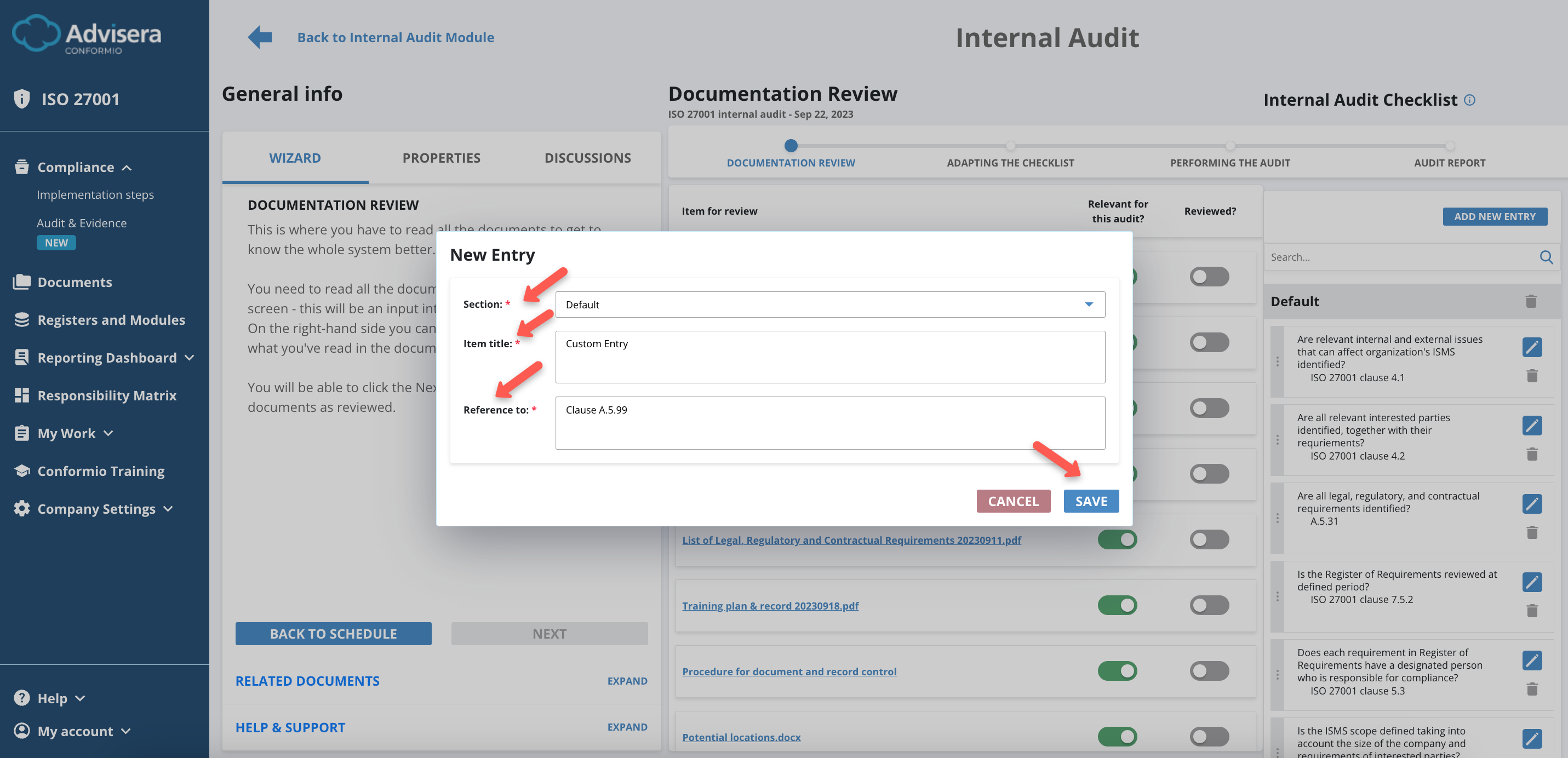Click the back arrow beside Back to Internal Audit Module
The height and width of the screenshot is (758, 1568).
[259, 37]
